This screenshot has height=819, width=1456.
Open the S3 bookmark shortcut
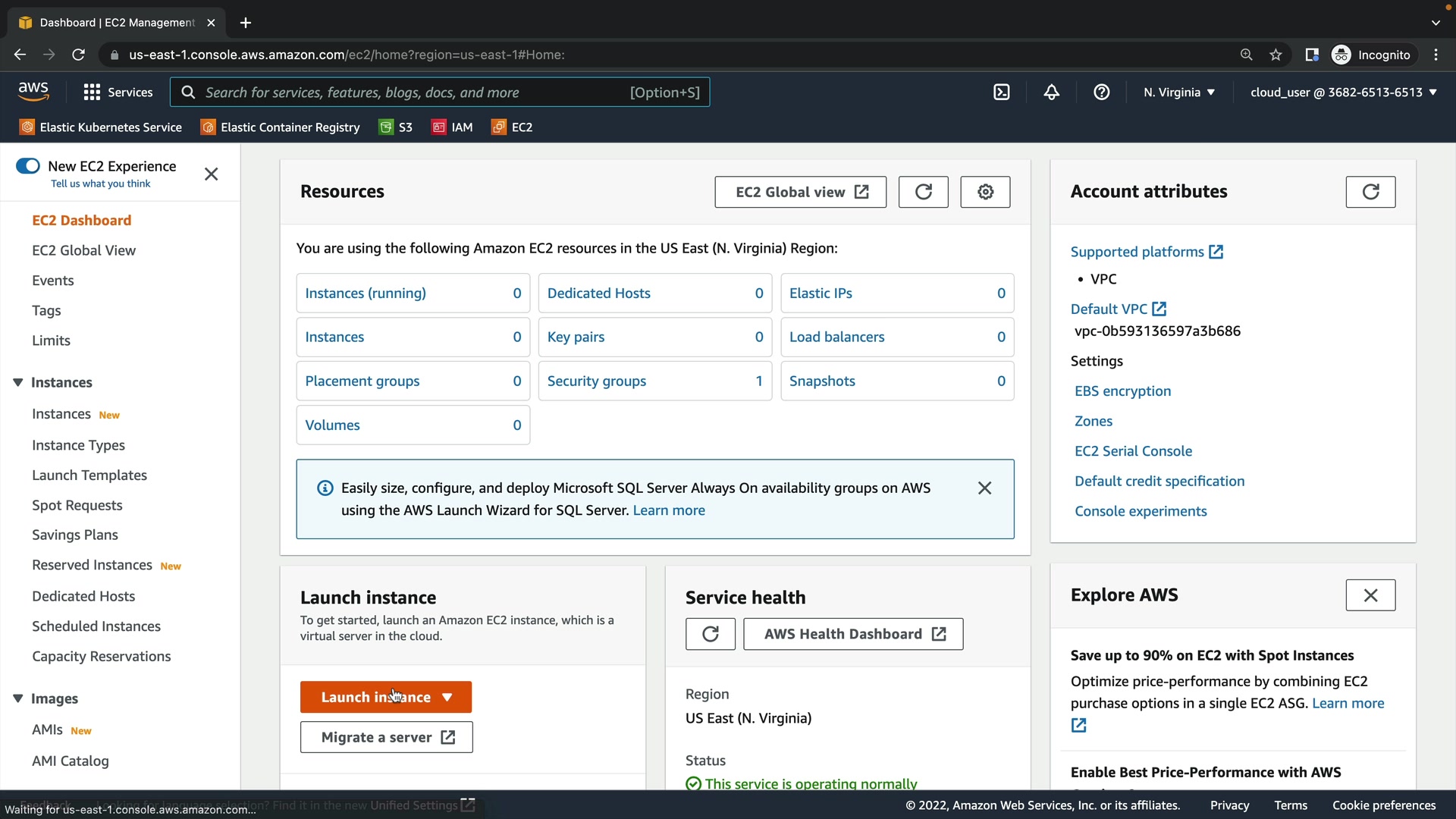pyautogui.click(x=396, y=127)
